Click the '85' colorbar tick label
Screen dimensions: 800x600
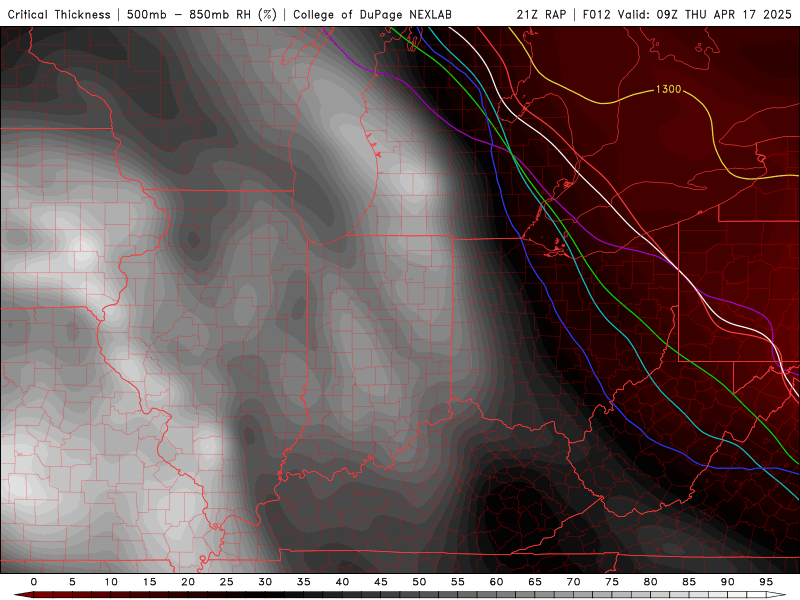[689, 582]
